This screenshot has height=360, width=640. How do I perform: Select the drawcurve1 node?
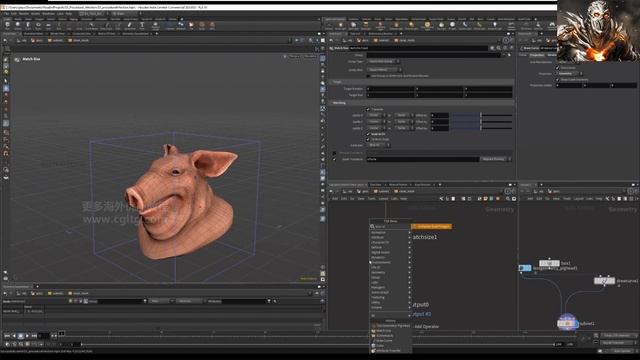604,281
